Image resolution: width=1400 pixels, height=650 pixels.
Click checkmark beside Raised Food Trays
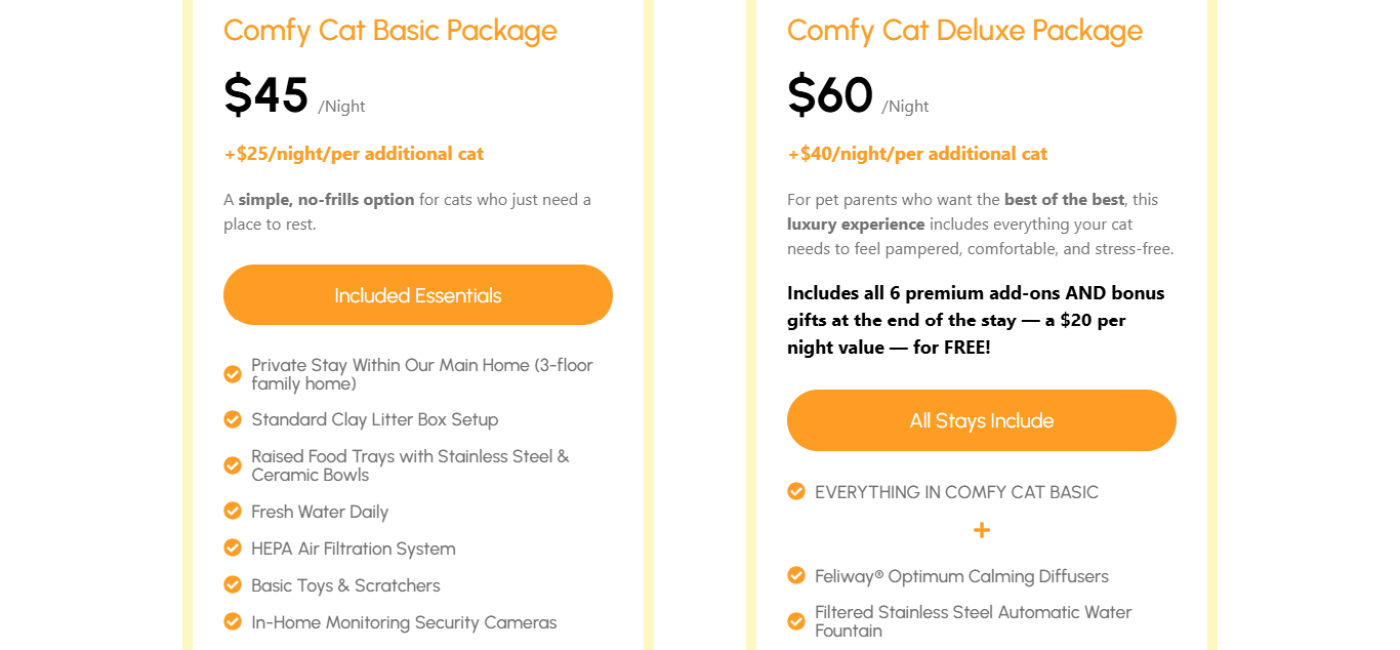pyautogui.click(x=232, y=465)
